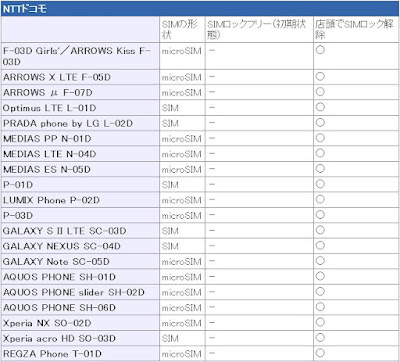400x362 pixels.
Task: Select ARROWS μ F-07D model name
Action: pyautogui.click(x=48, y=93)
